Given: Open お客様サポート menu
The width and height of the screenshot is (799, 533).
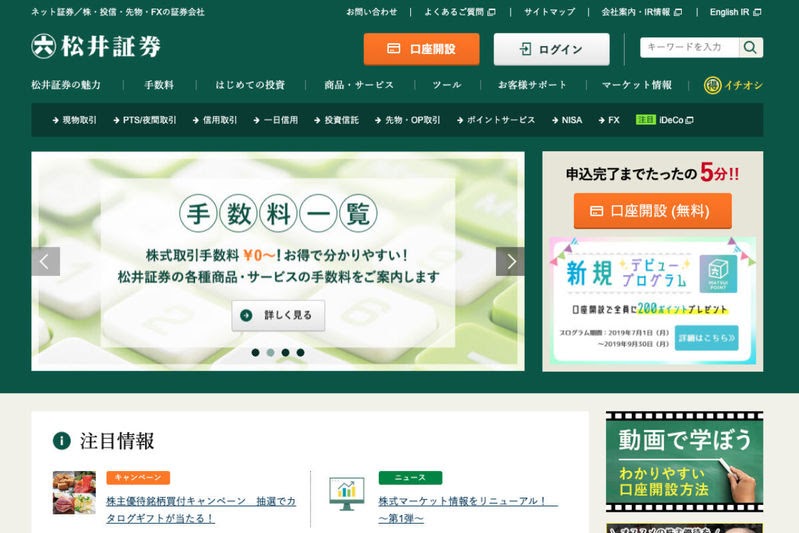Looking at the screenshot, I should (x=532, y=85).
